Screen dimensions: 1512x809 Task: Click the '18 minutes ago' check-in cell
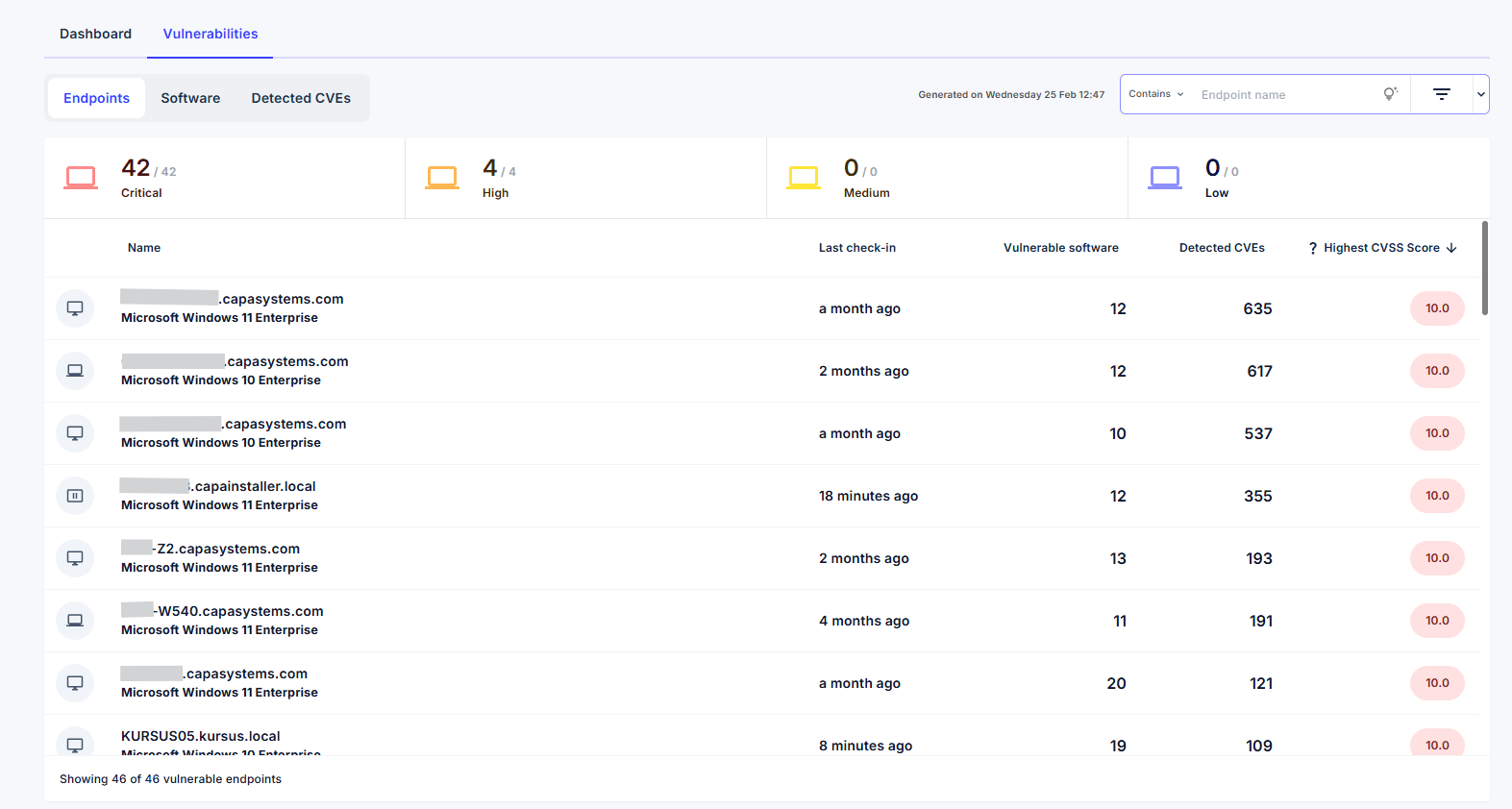(x=868, y=496)
